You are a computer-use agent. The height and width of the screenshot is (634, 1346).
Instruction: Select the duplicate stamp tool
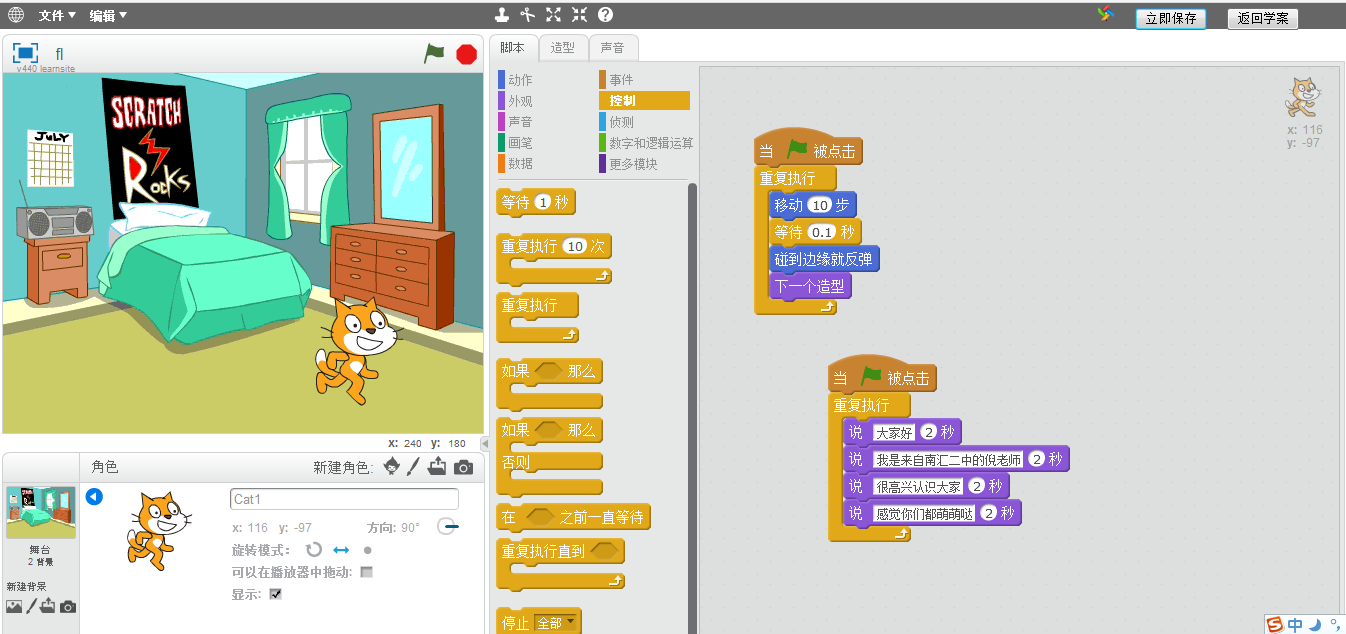503,15
